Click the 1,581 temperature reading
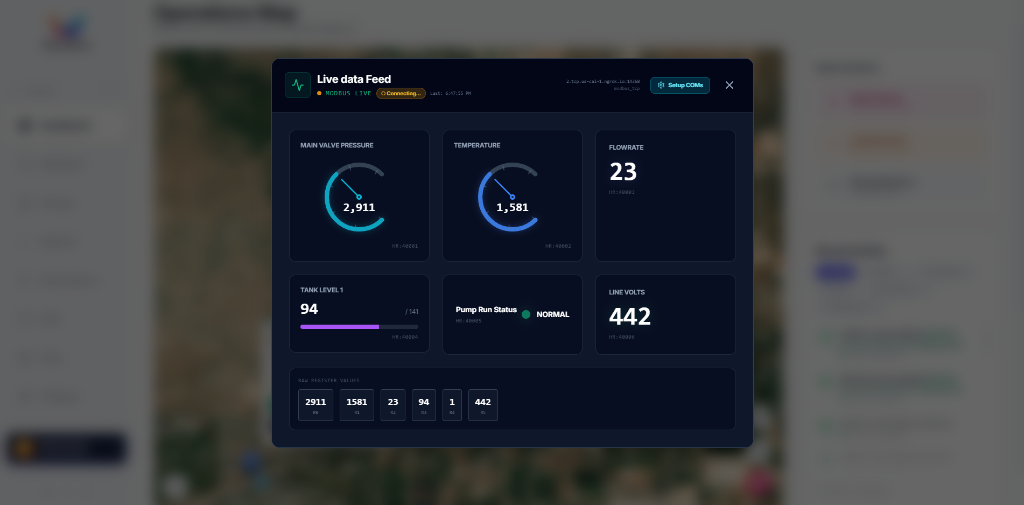Screen dimensions: 1024x505 pyautogui.click(x=513, y=208)
